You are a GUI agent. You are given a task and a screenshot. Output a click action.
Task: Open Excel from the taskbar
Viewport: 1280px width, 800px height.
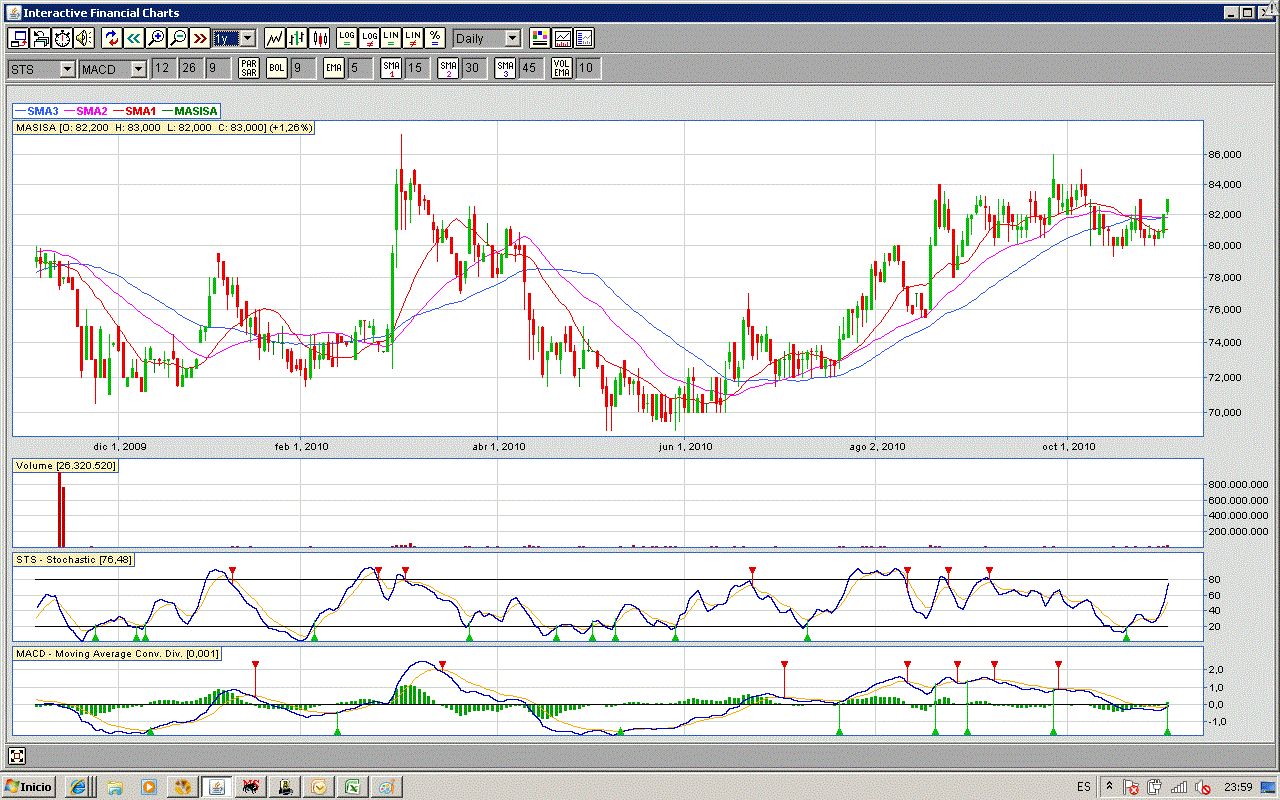tap(353, 787)
